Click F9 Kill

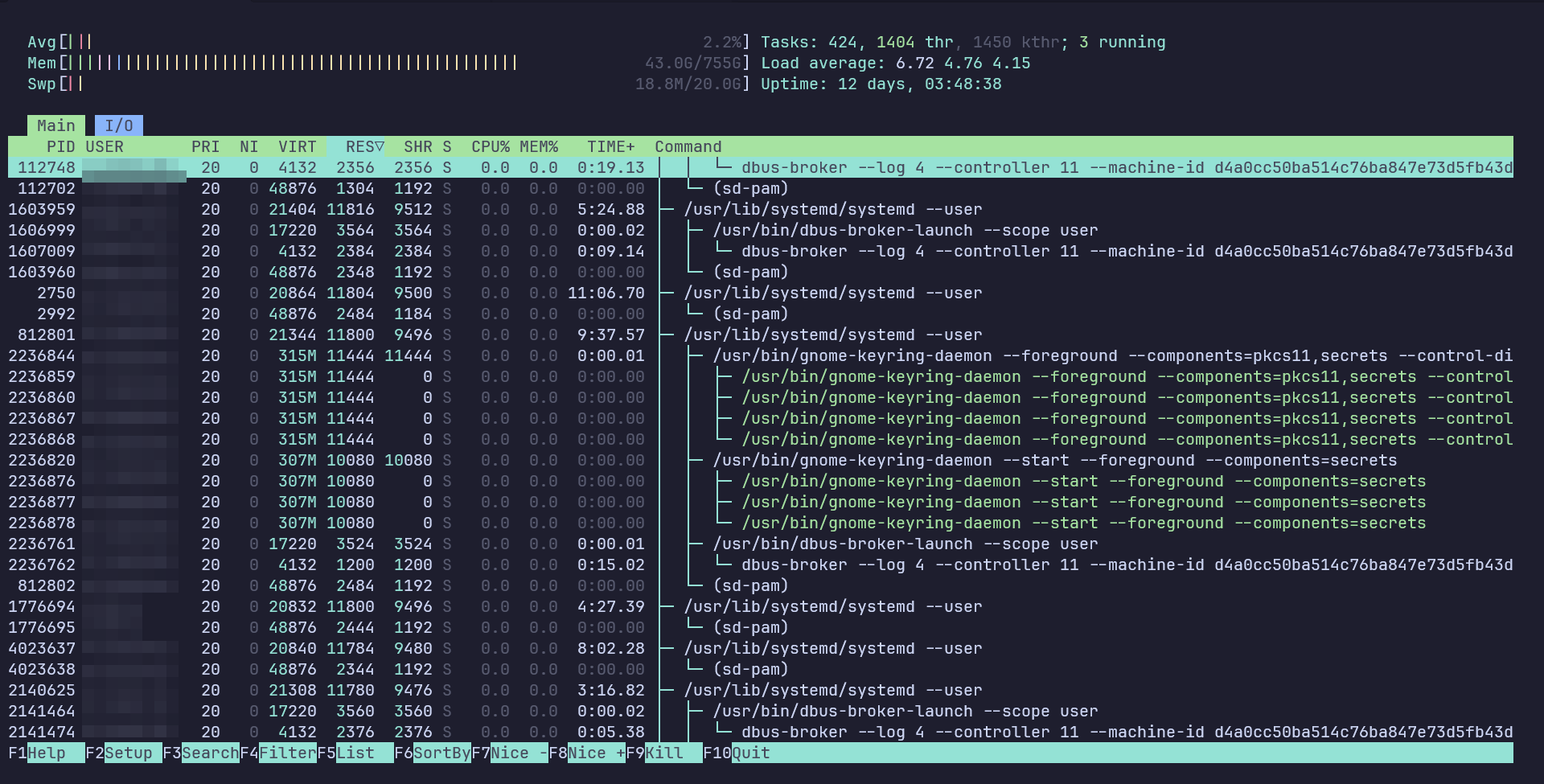[664, 753]
